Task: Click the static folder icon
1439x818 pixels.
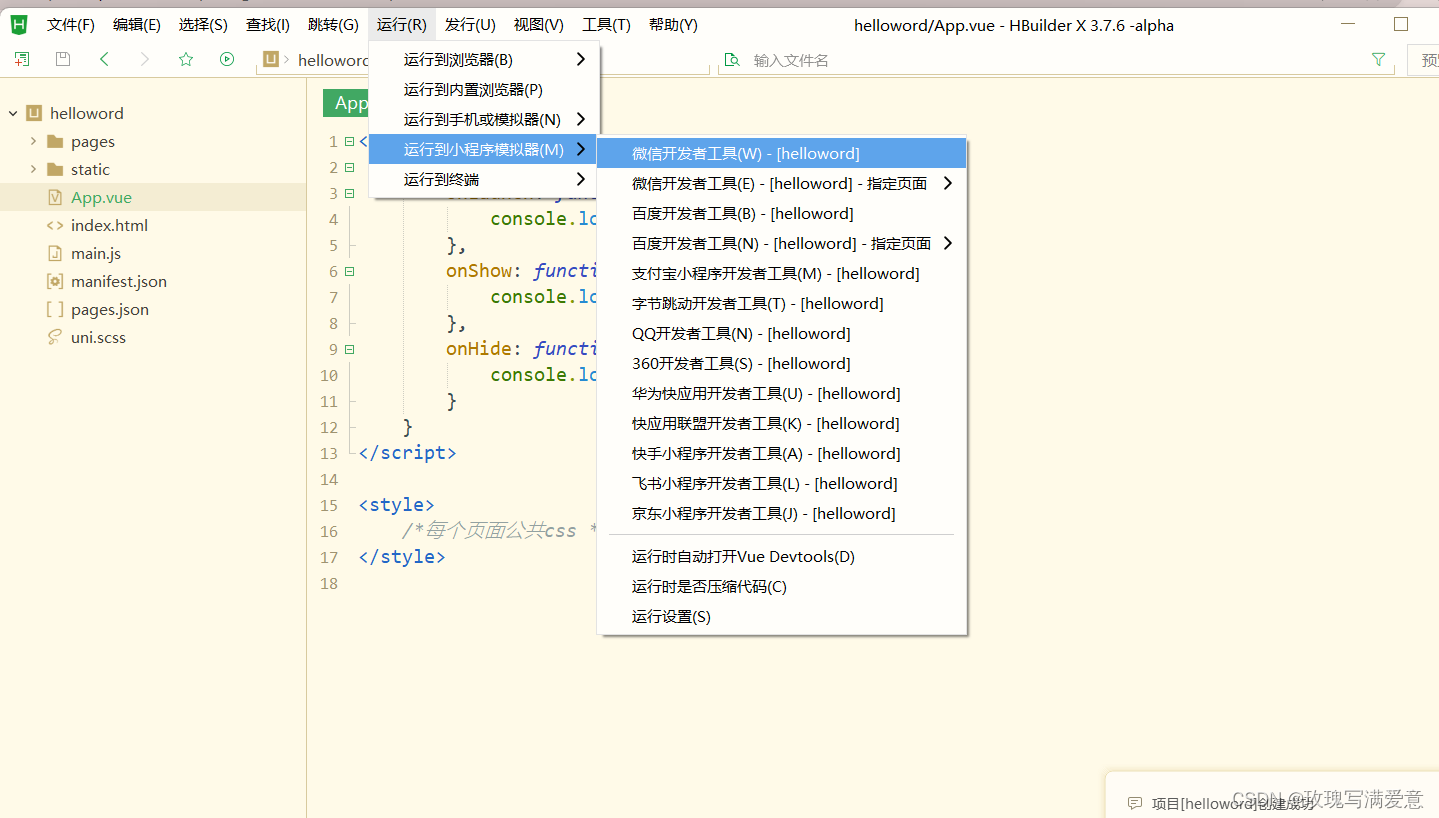Action: pyautogui.click(x=55, y=170)
